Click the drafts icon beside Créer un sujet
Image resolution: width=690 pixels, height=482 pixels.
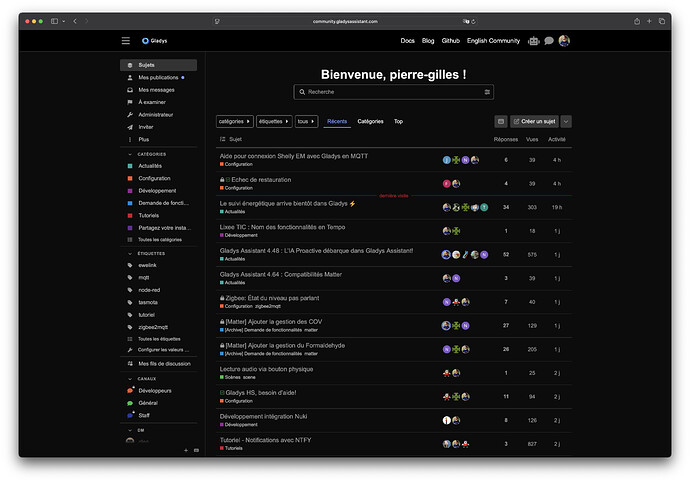(501, 121)
